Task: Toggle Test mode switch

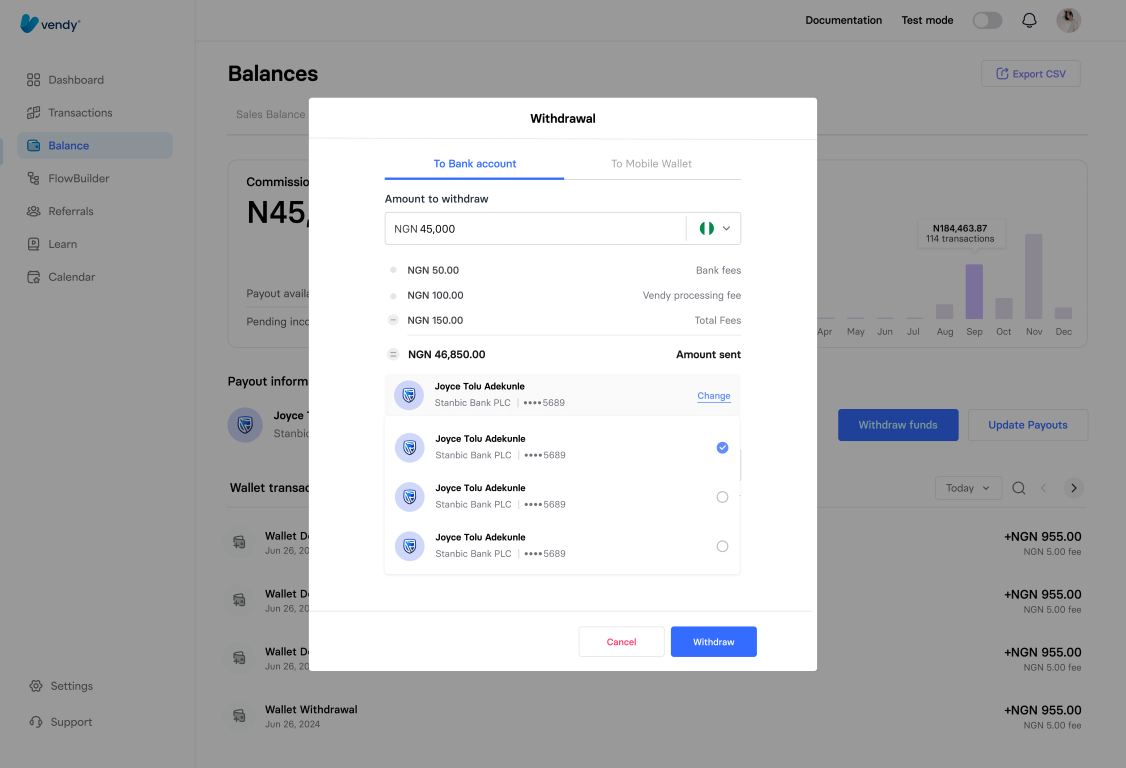Action: click(x=987, y=20)
